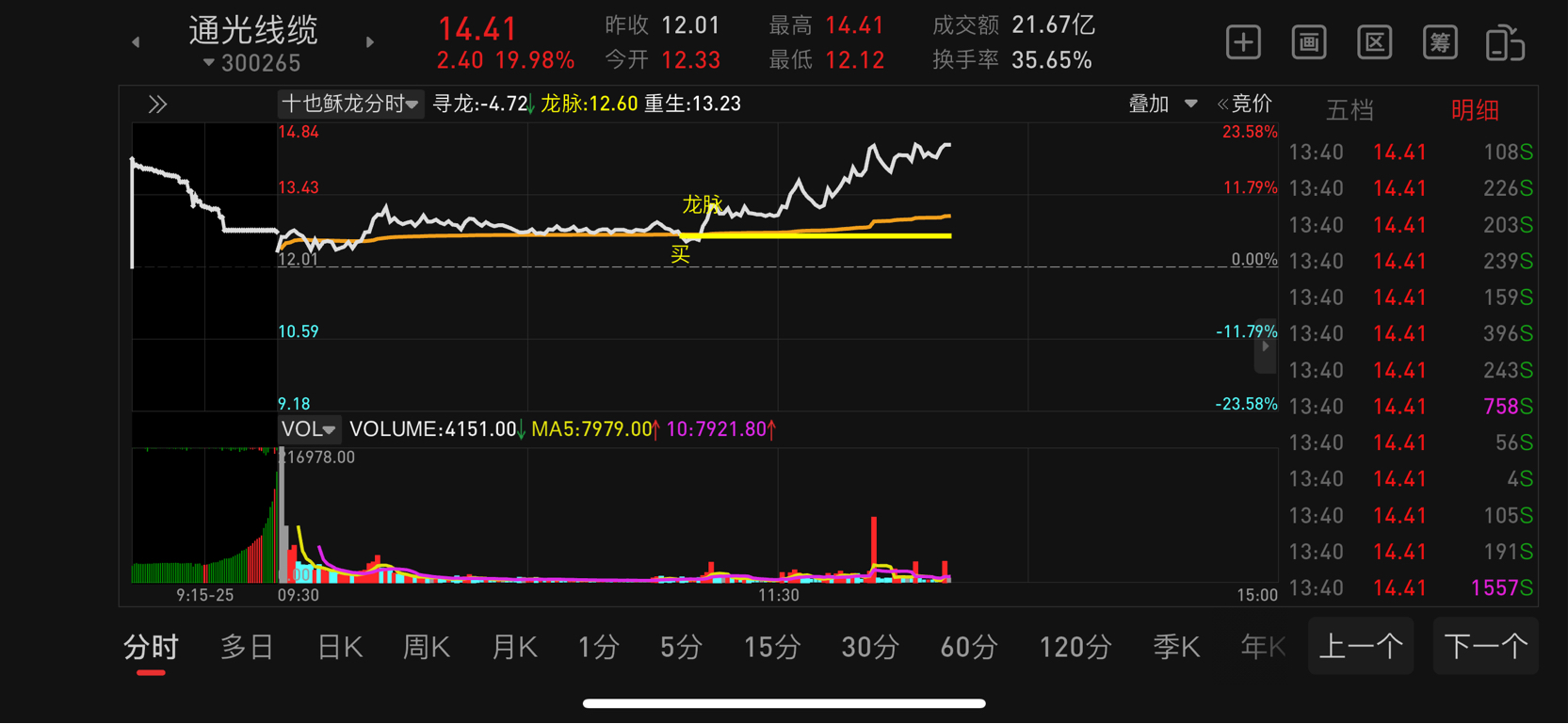Tap the 昨收 12.01 value

click(662, 24)
